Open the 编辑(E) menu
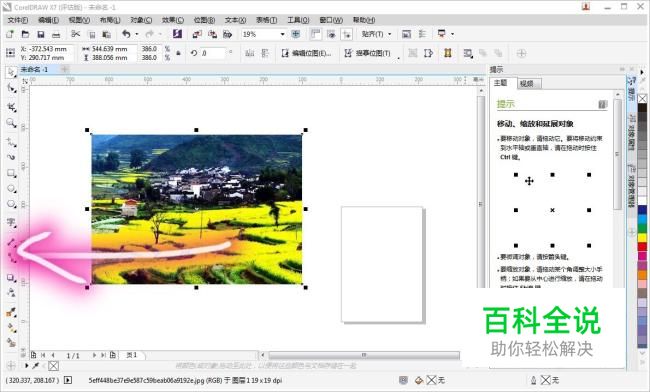The height and width of the screenshot is (392, 650). pos(49,20)
